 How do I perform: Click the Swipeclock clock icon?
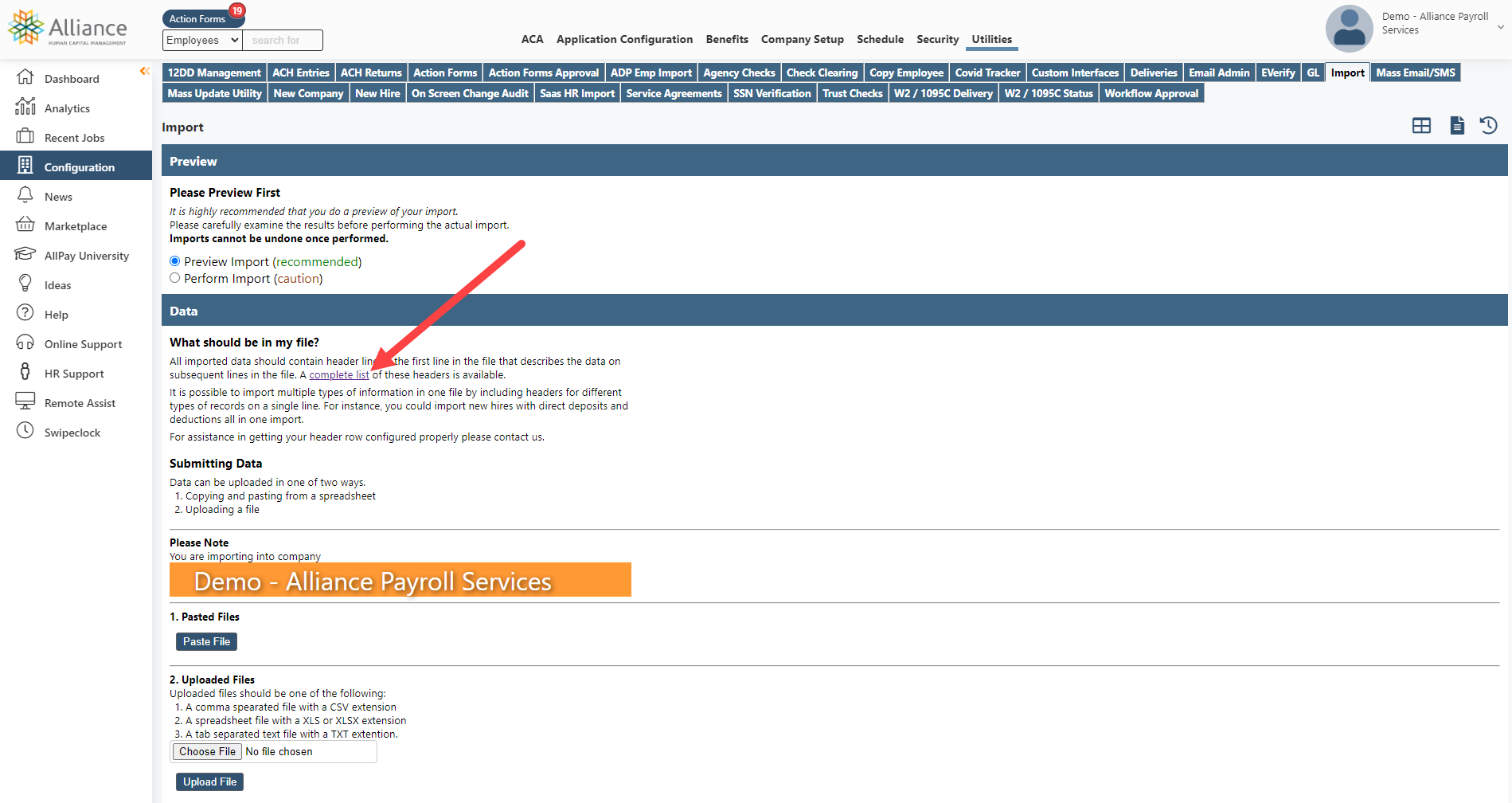coord(25,431)
